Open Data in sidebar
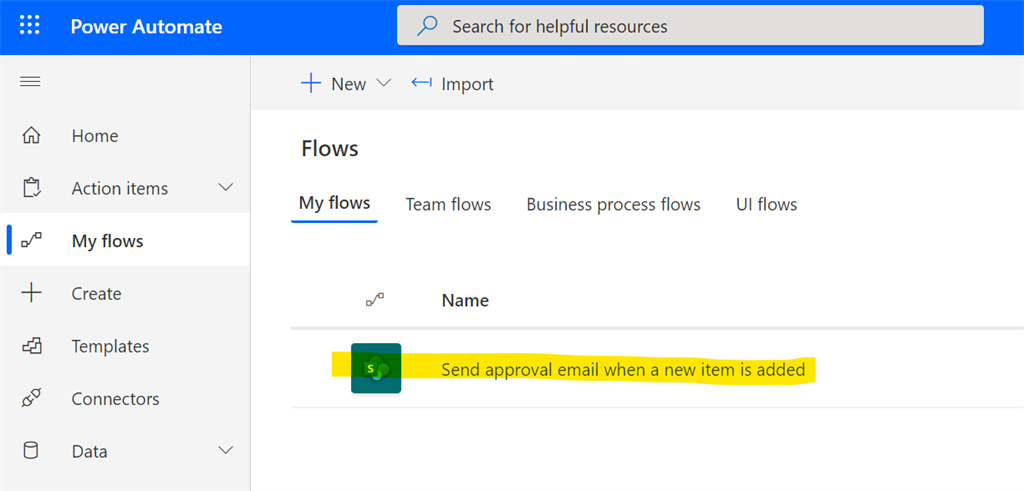 click(x=89, y=451)
